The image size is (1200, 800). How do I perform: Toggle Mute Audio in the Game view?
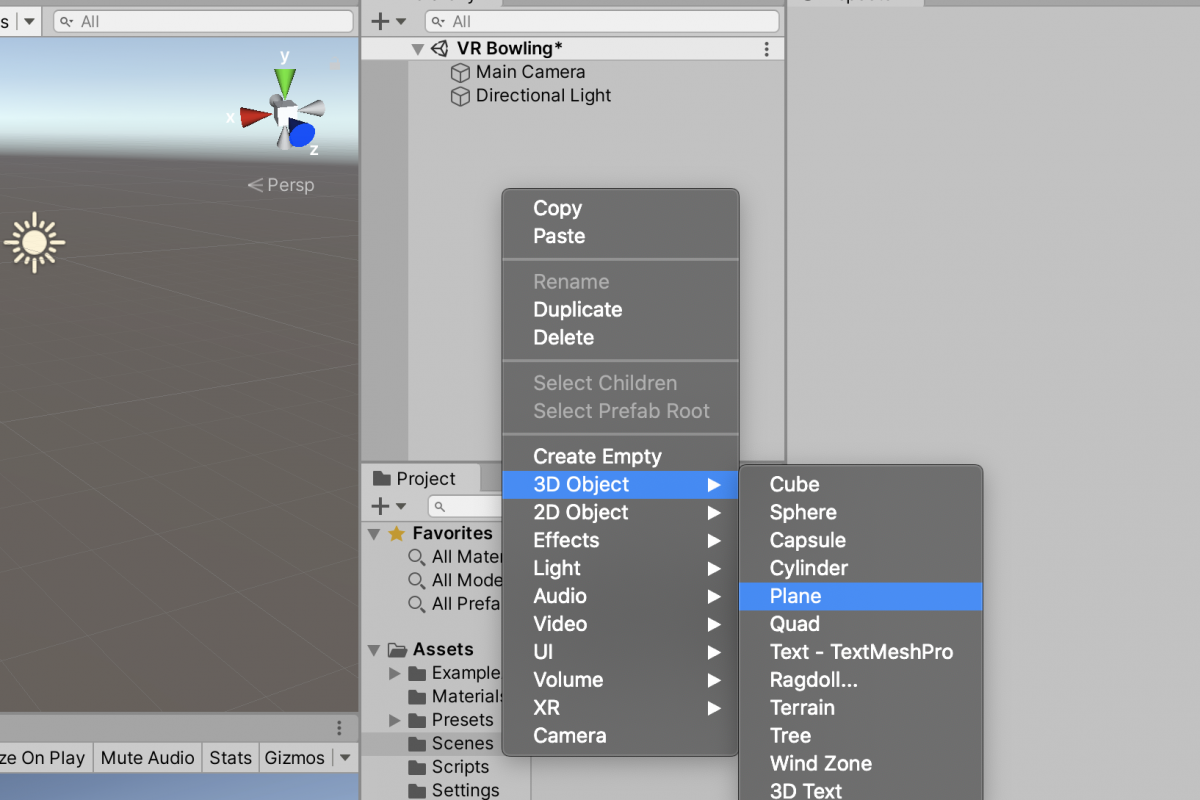tap(148, 758)
